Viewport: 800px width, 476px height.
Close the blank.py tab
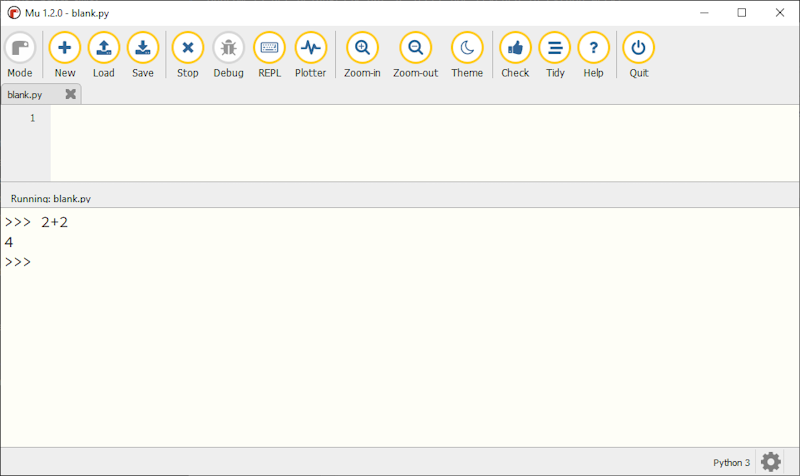pos(70,94)
